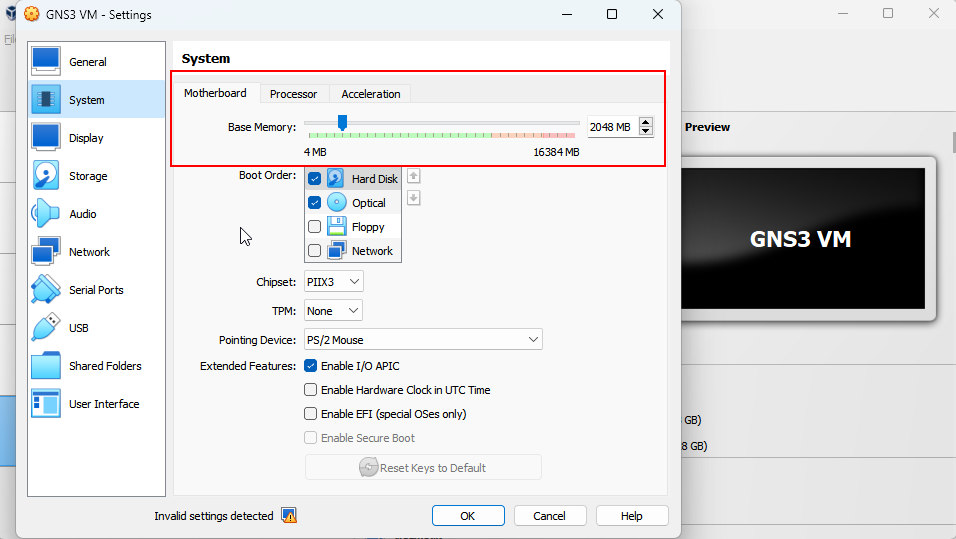The image size is (956, 539).
Task: Open the Shared Folders icon
Action: coord(46,365)
